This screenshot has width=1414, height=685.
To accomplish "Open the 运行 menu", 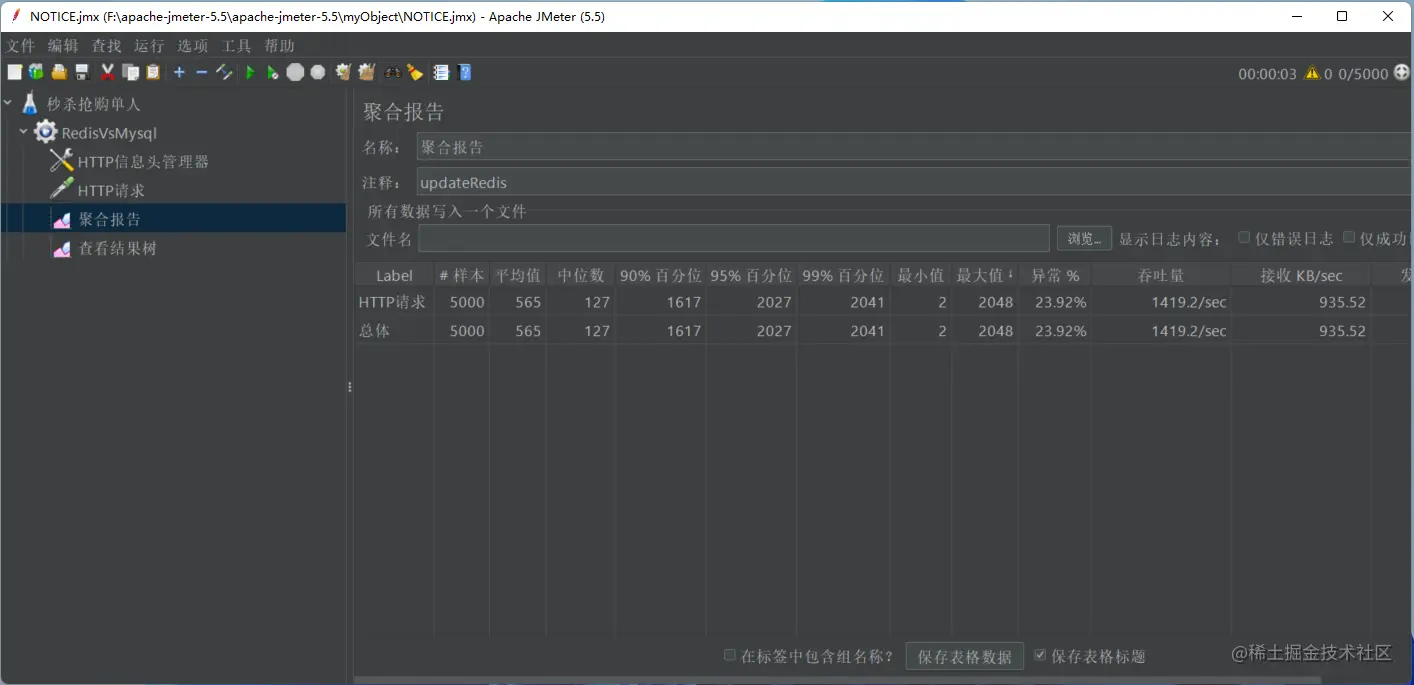I will coord(149,46).
